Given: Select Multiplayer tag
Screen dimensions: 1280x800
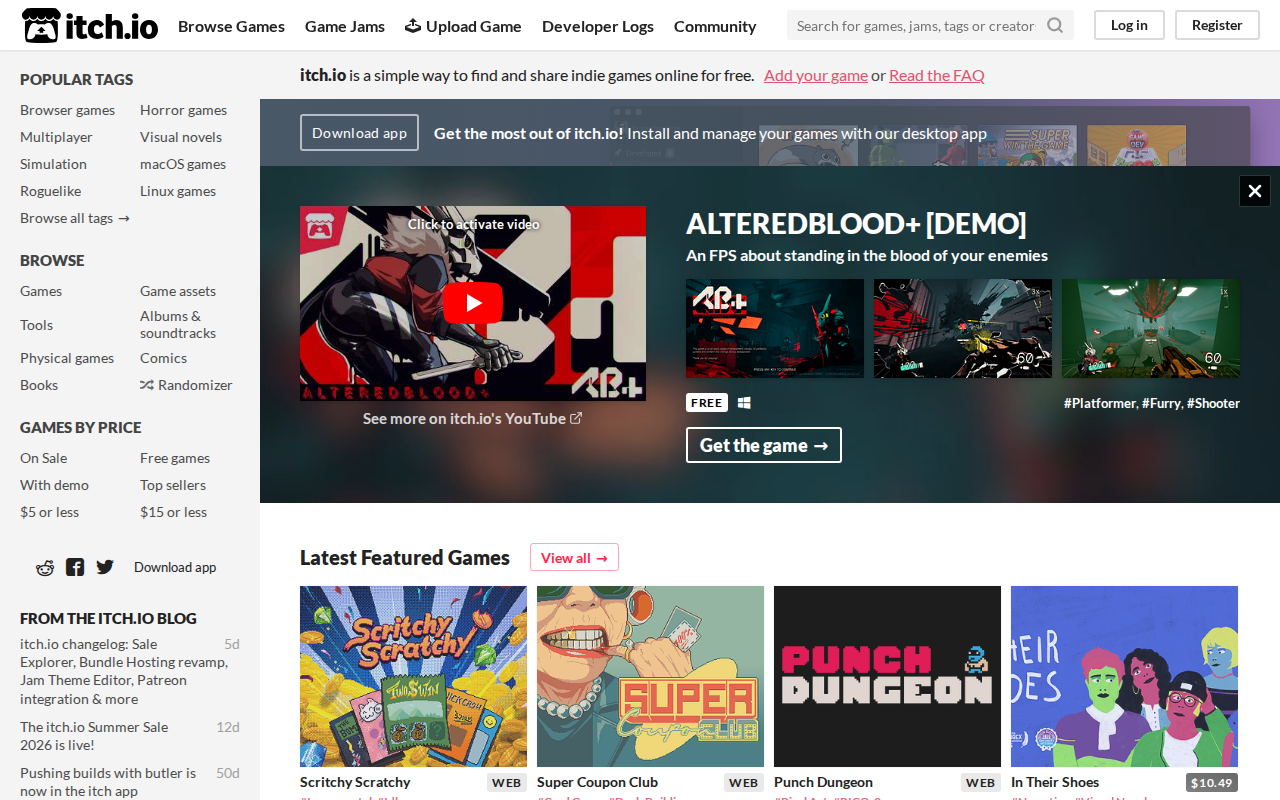Looking at the screenshot, I should (x=56, y=137).
